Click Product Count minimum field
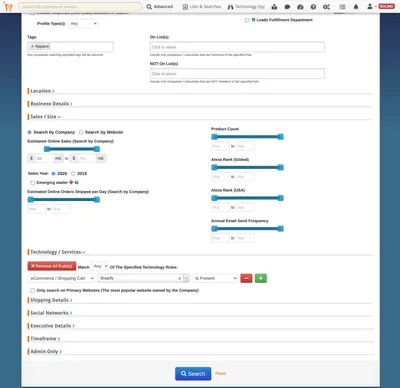 point(220,146)
